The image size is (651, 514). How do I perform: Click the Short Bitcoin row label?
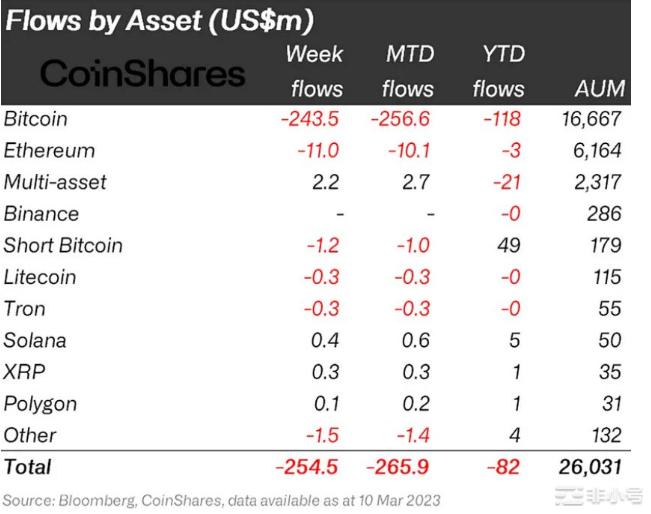[x=63, y=245]
